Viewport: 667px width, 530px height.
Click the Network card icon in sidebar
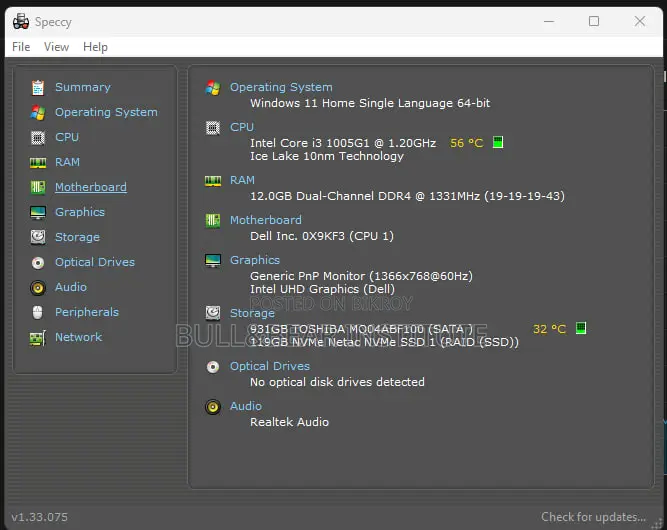[x=38, y=338]
